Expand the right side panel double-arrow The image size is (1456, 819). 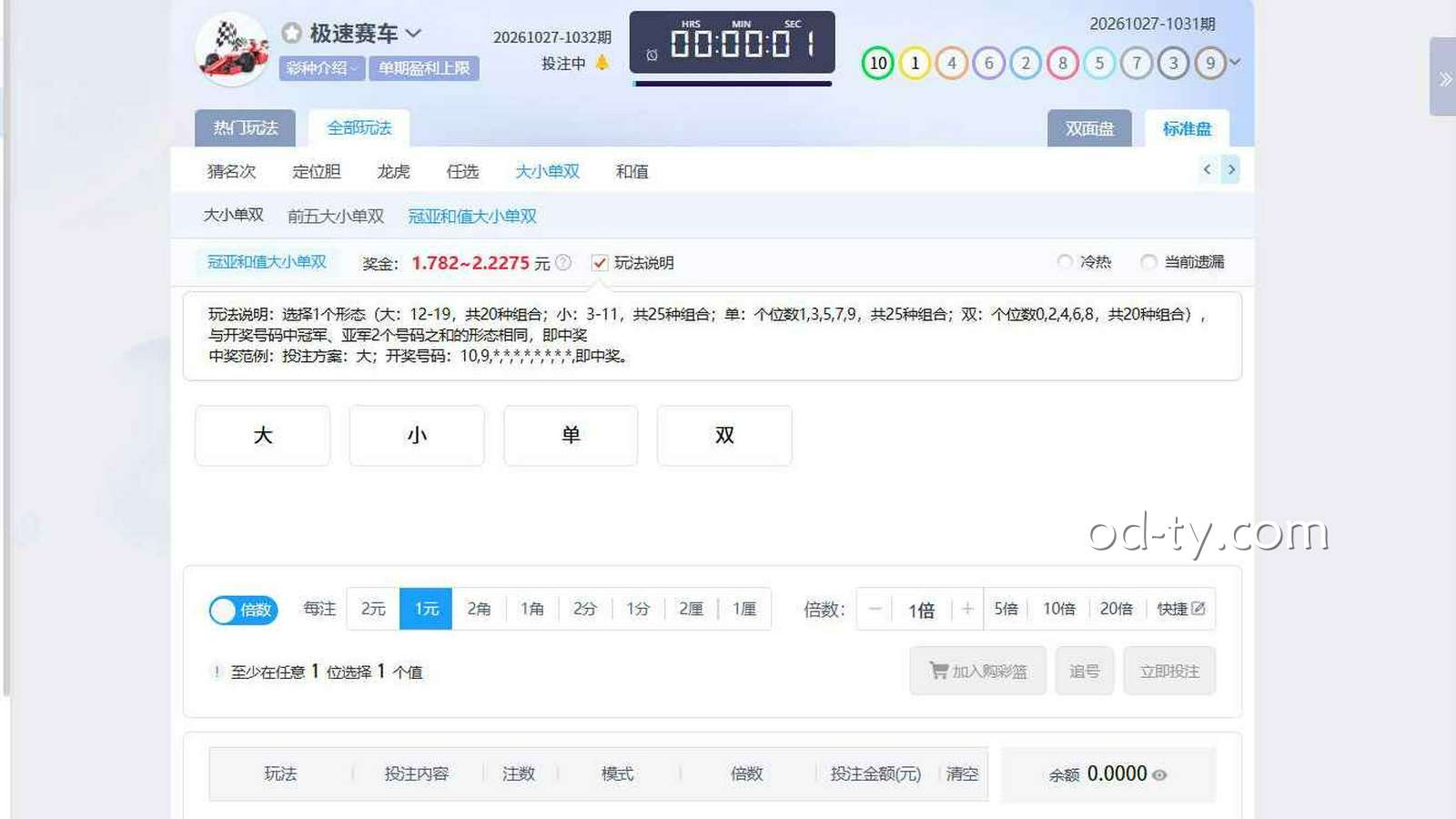click(1445, 79)
